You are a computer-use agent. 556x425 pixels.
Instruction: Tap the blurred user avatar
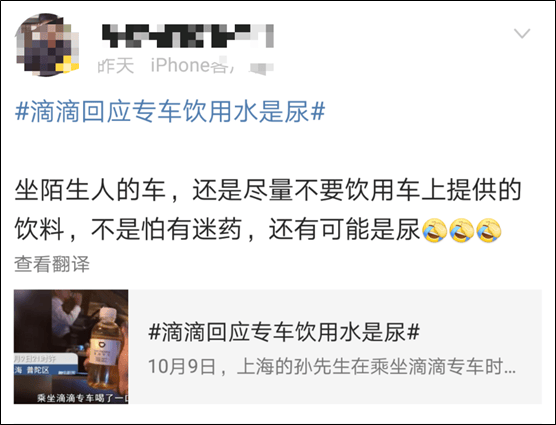click(x=46, y=45)
